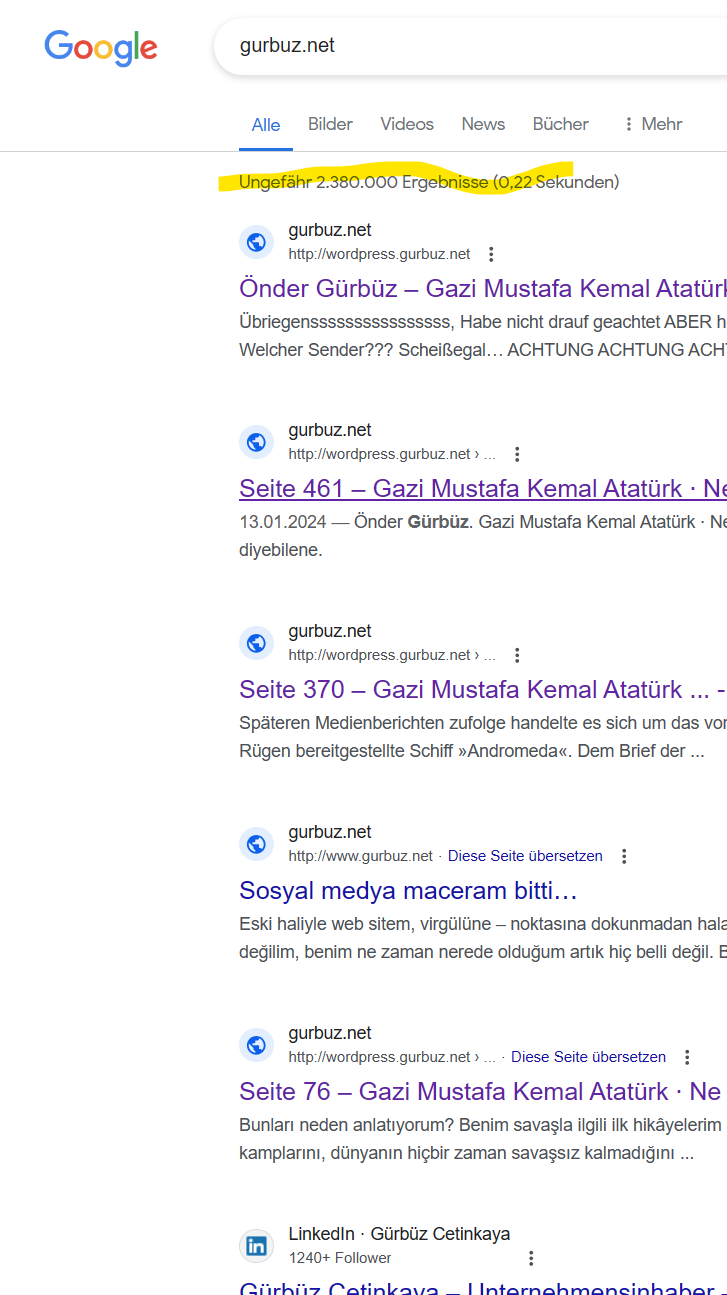The width and height of the screenshot is (727, 1295).
Task: Click the result count text Ungefähr 2.380.000 Ergebnisse
Action: (x=364, y=182)
